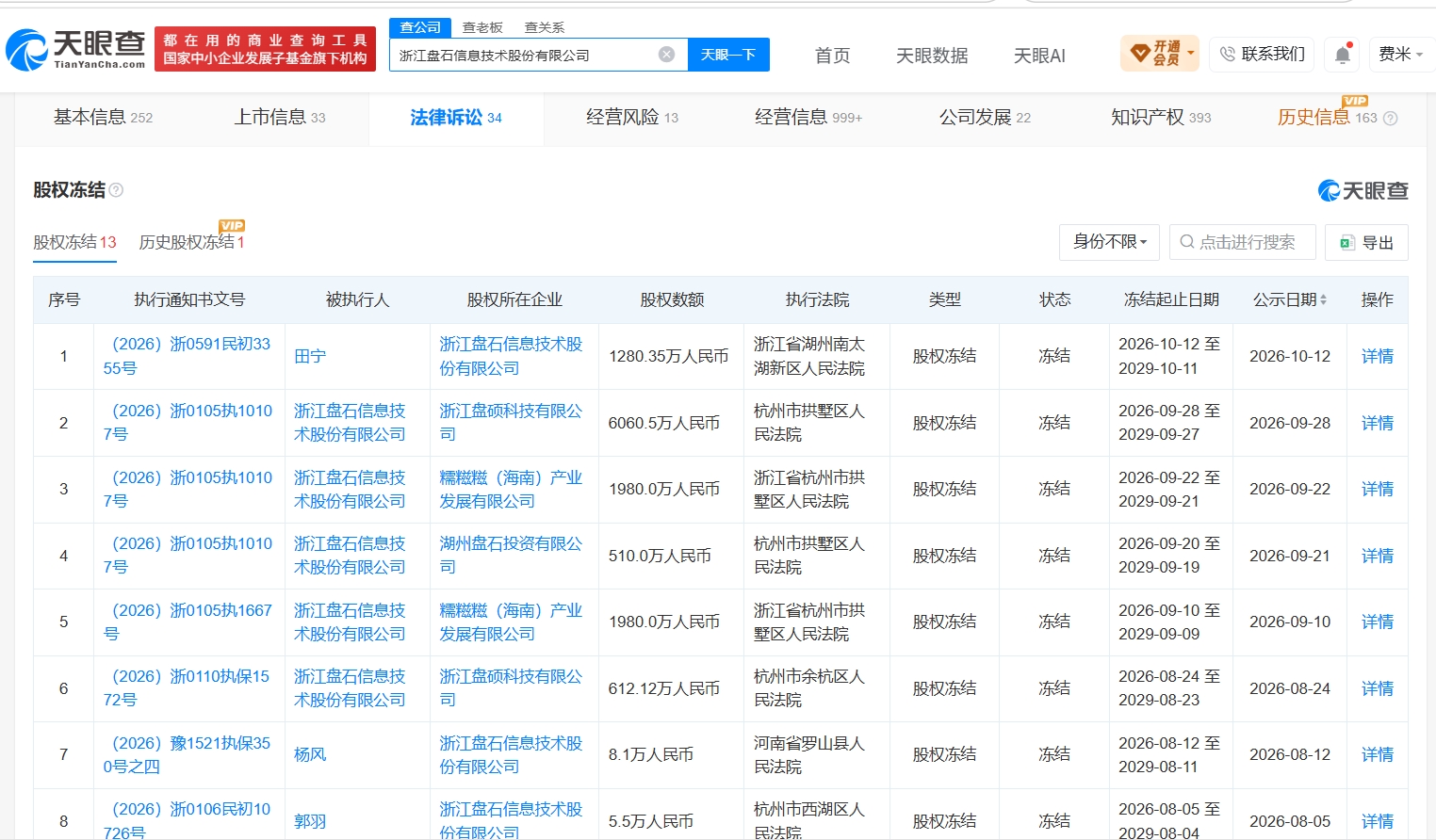The image size is (1436, 840).
Task: Open the 历史信息 VIP tab
Action: 1327,117
